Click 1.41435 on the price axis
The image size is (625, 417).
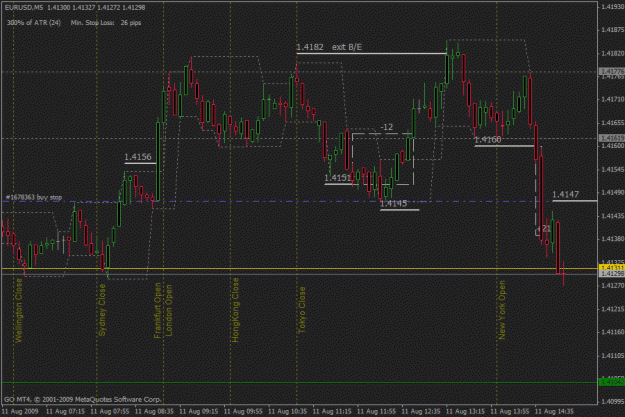coord(613,216)
